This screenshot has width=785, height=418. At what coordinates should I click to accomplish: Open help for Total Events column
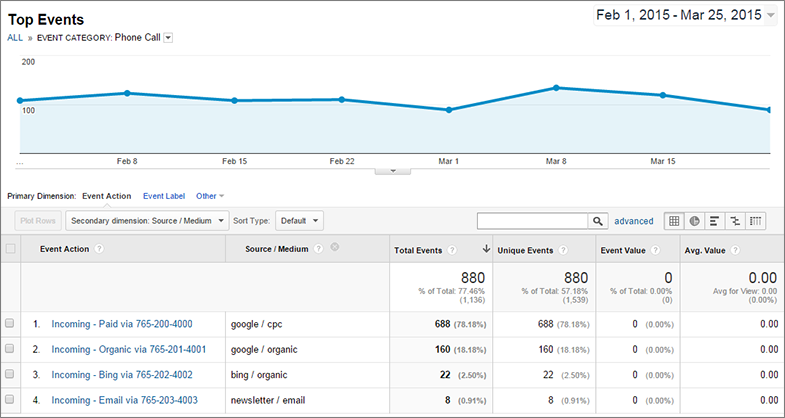tap(452, 250)
